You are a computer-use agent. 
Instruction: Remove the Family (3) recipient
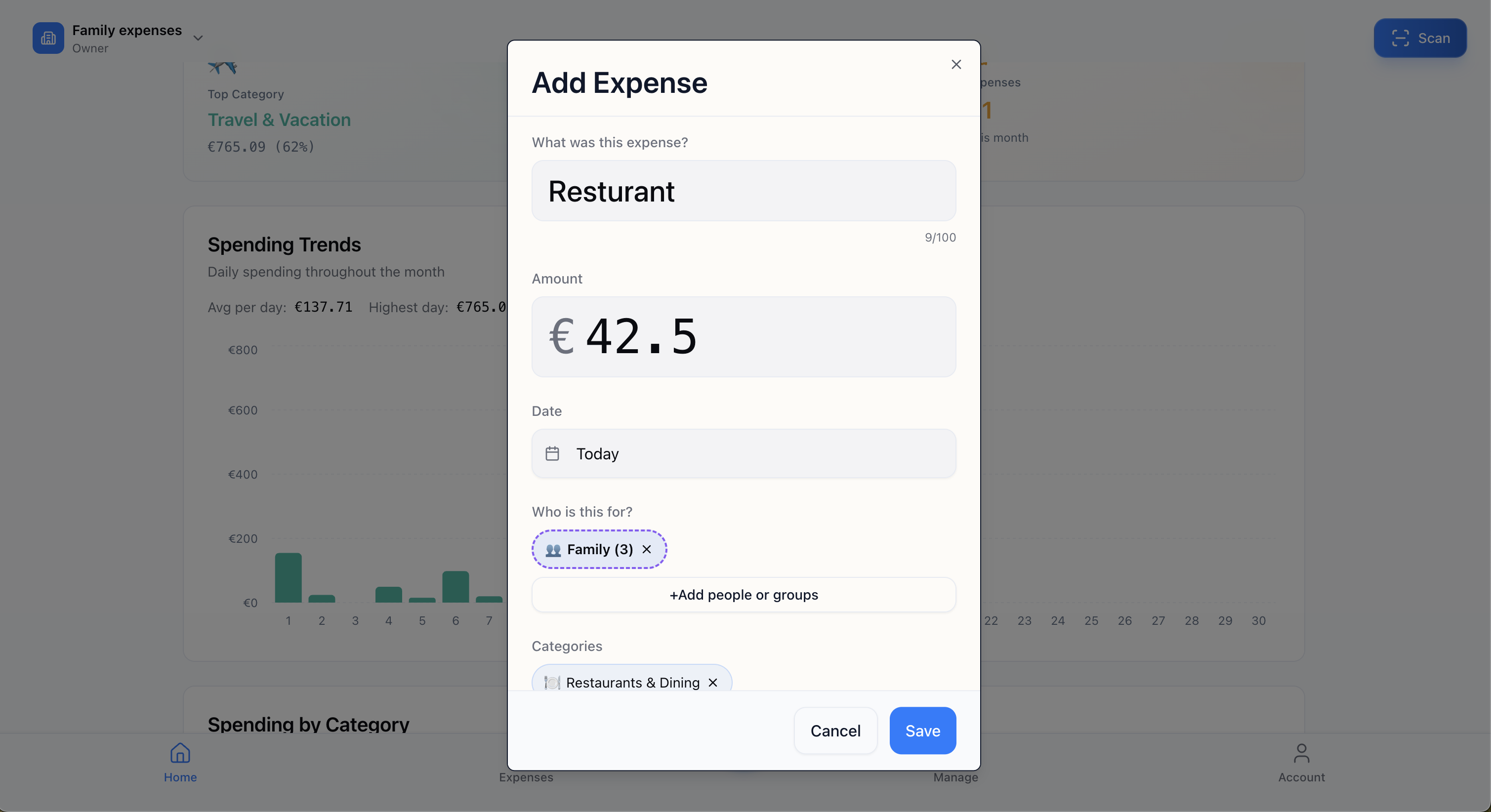[x=647, y=550]
